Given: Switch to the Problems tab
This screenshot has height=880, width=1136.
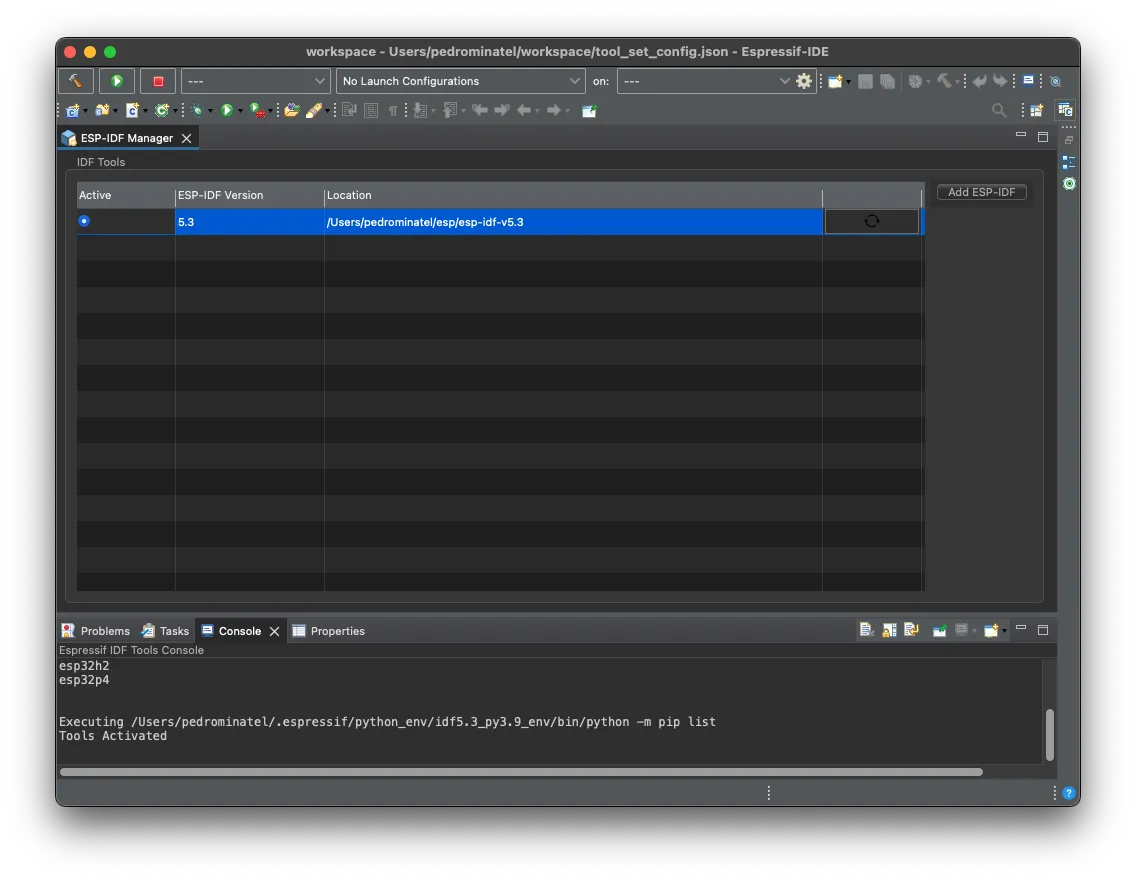Looking at the screenshot, I should 96,631.
